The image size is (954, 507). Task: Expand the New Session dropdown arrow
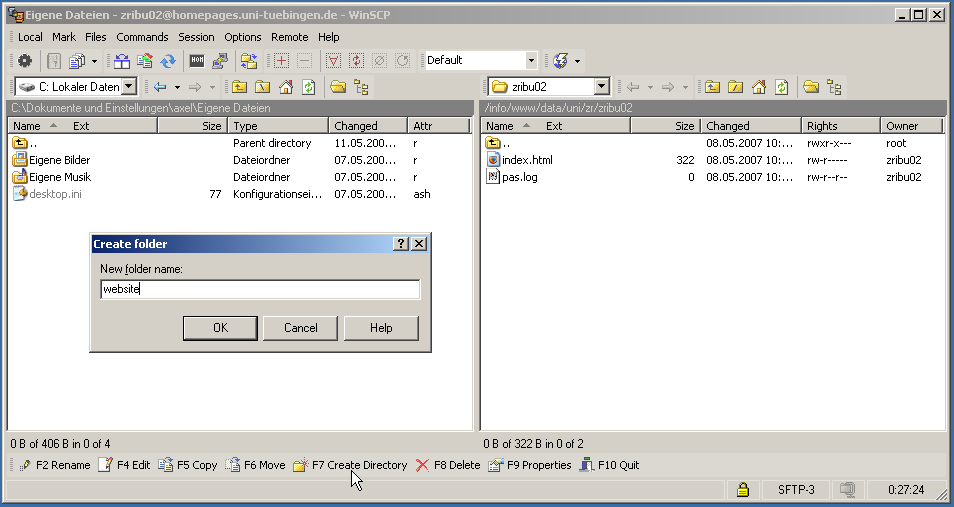pos(577,60)
